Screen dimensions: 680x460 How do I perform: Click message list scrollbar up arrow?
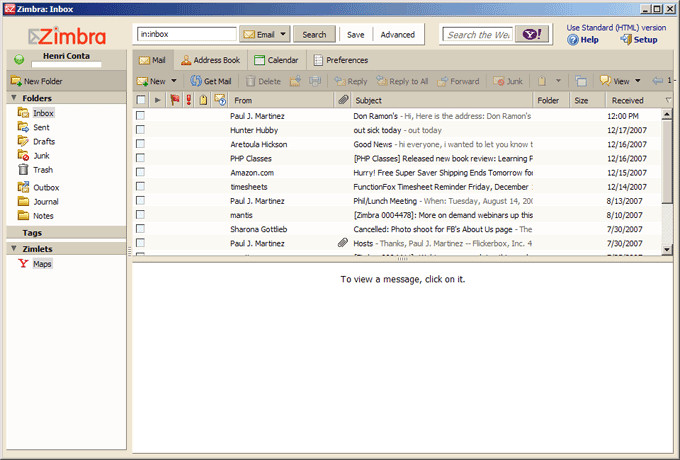(667, 114)
